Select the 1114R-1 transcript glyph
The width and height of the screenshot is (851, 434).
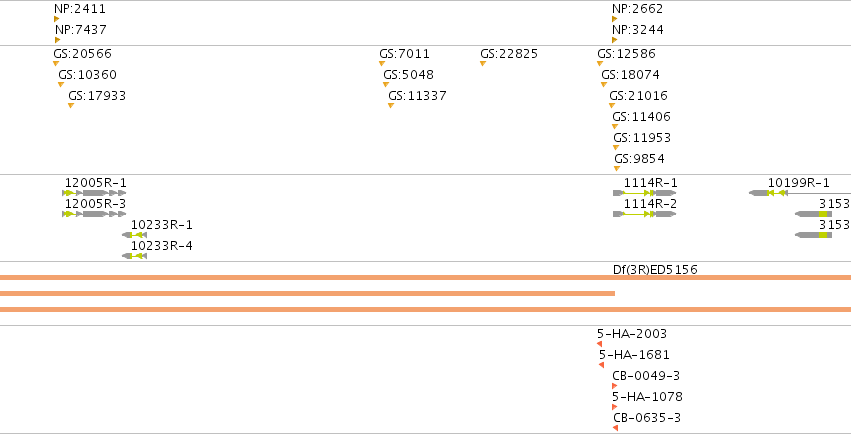(x=645, y=193)
